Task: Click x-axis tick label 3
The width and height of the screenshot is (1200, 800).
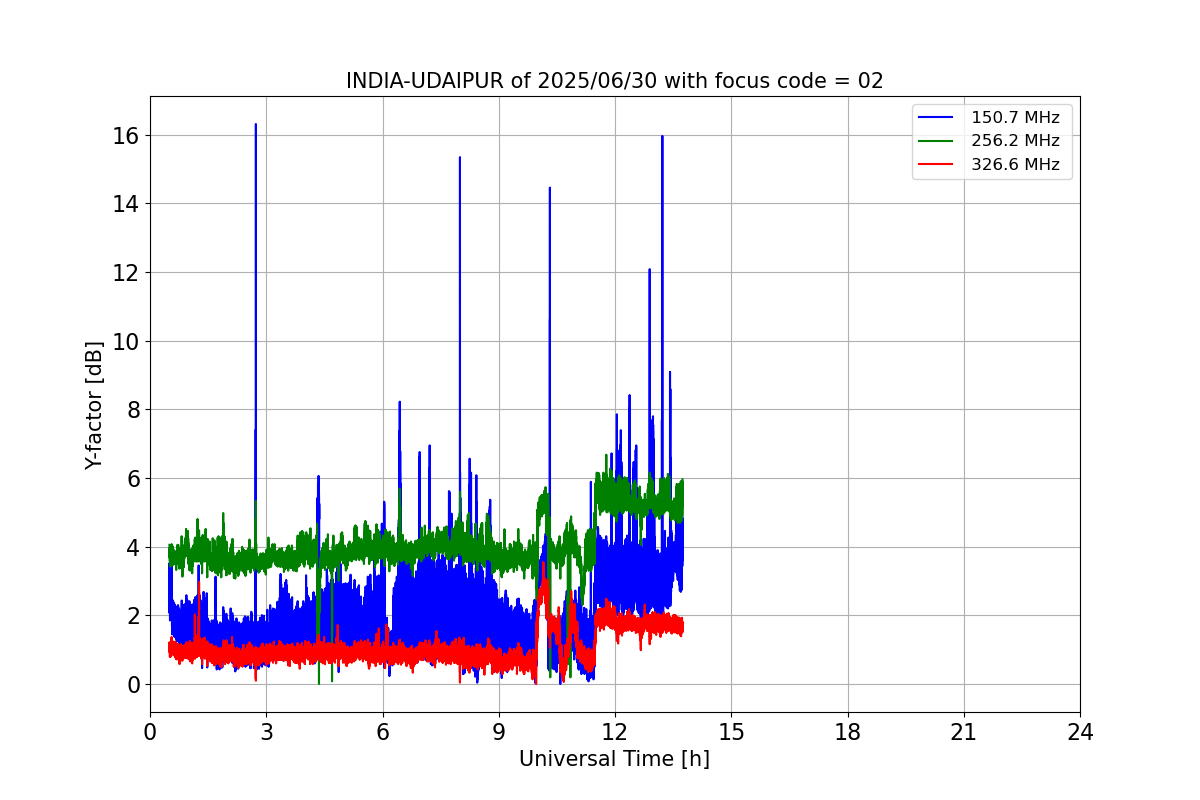Action: point(266,732)
